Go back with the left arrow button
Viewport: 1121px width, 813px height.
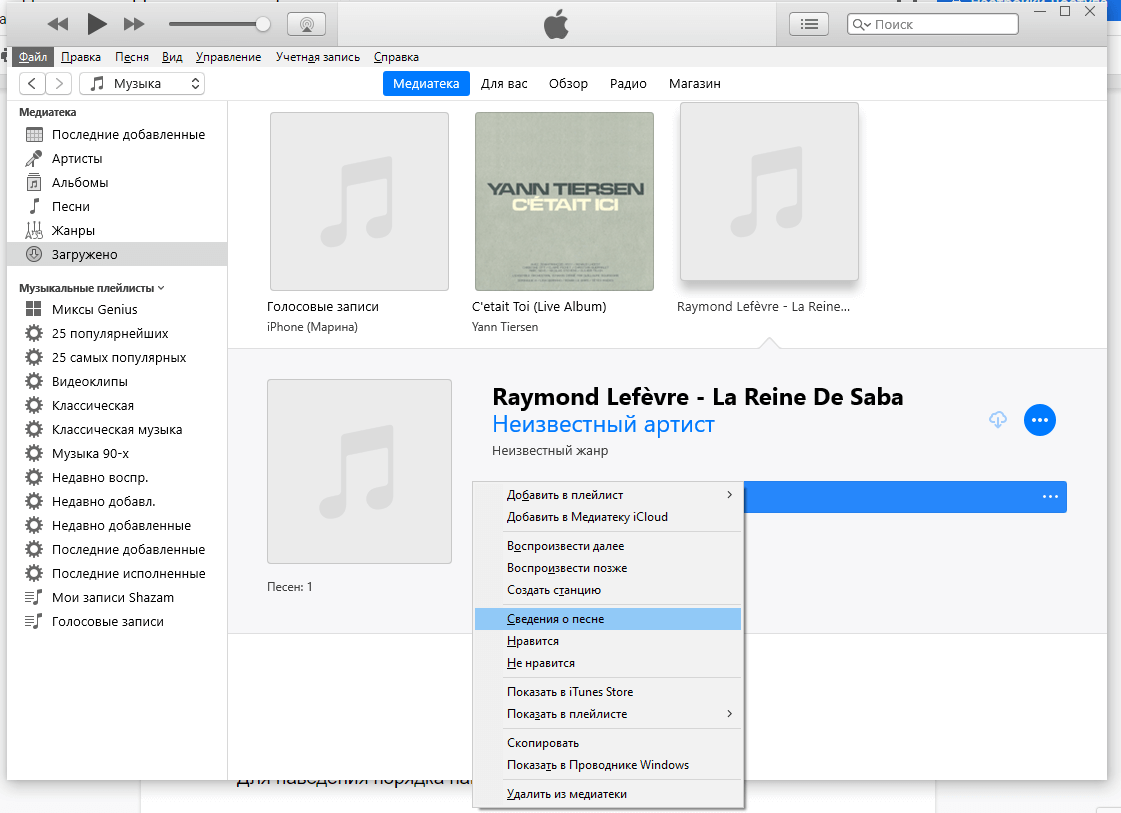32,84
